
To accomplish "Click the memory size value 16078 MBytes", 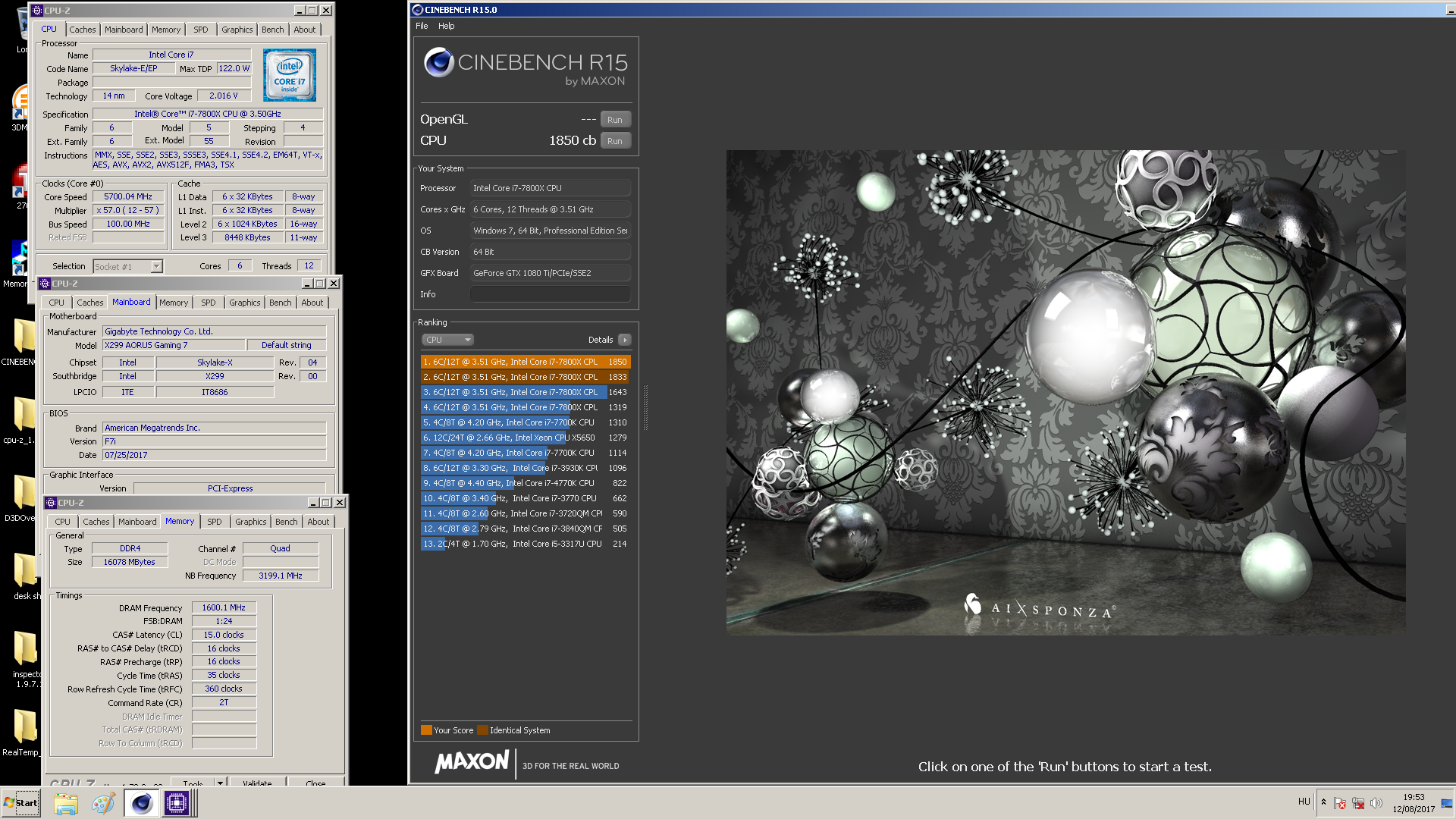I will coord(130,562).
